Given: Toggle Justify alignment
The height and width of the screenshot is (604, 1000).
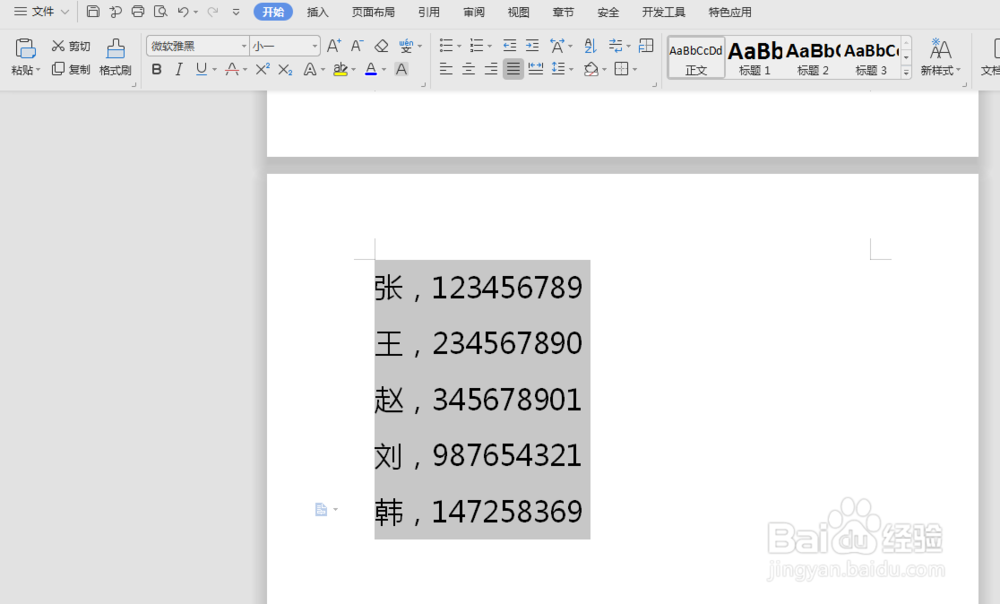Looking at the screenshot, I should tap(513, 69).
